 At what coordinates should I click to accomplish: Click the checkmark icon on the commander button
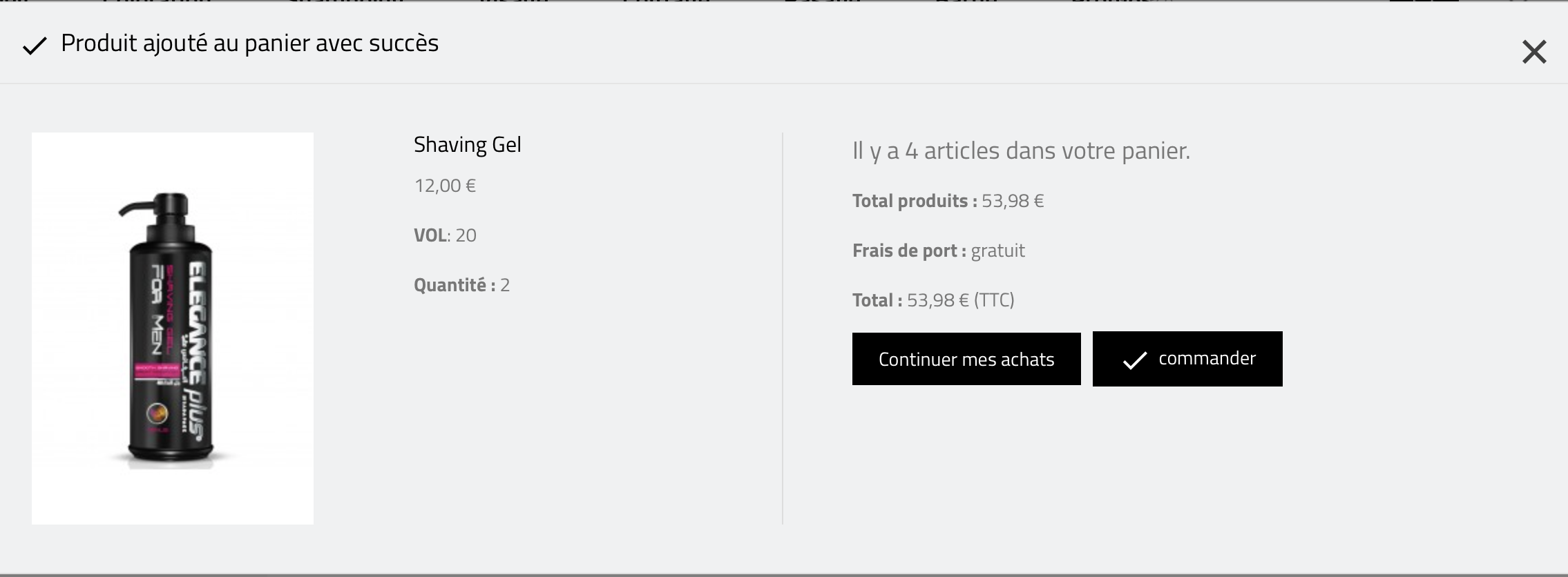pyautogui.click(x=1134, y=360)
